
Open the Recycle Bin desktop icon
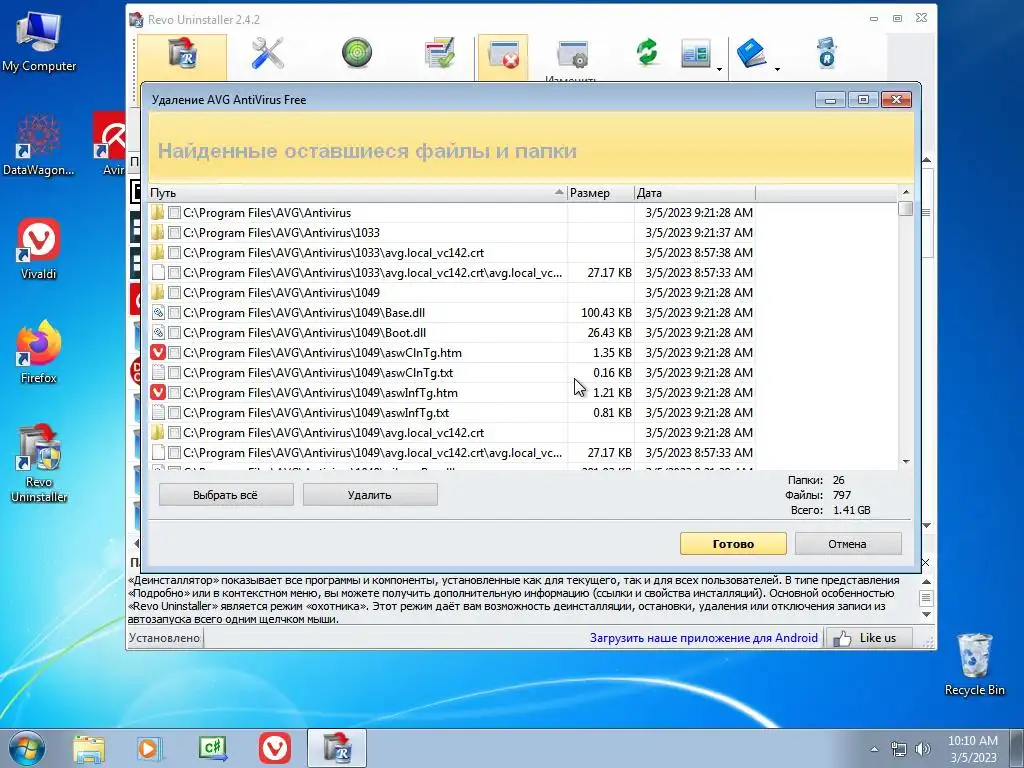[974, 665]
